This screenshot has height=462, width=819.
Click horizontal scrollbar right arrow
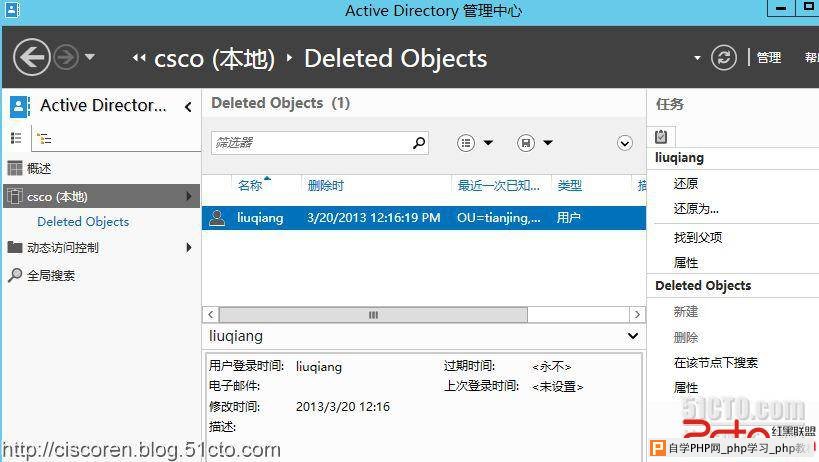(637, 314)
